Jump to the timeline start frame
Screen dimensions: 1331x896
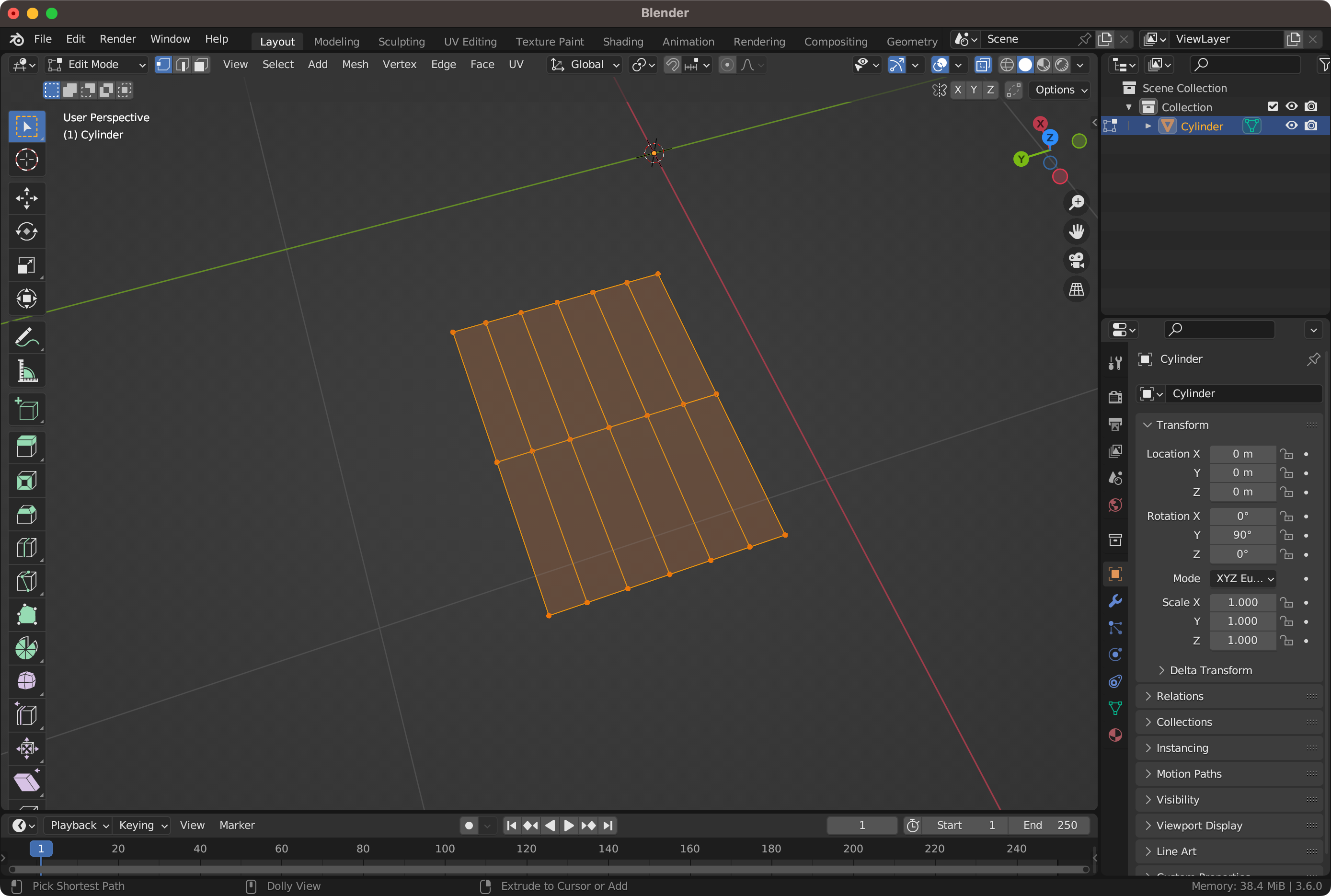pyautogui.click(x=512, y=825)
